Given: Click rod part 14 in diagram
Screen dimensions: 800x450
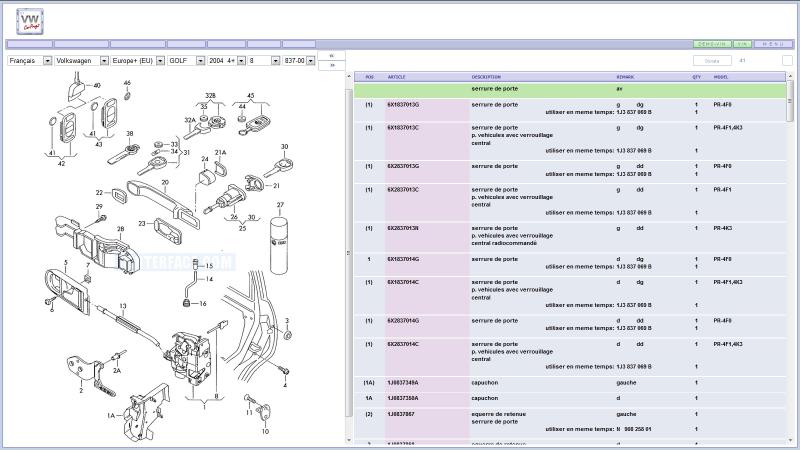Looking at the screenshot, I should coord(192,284).
